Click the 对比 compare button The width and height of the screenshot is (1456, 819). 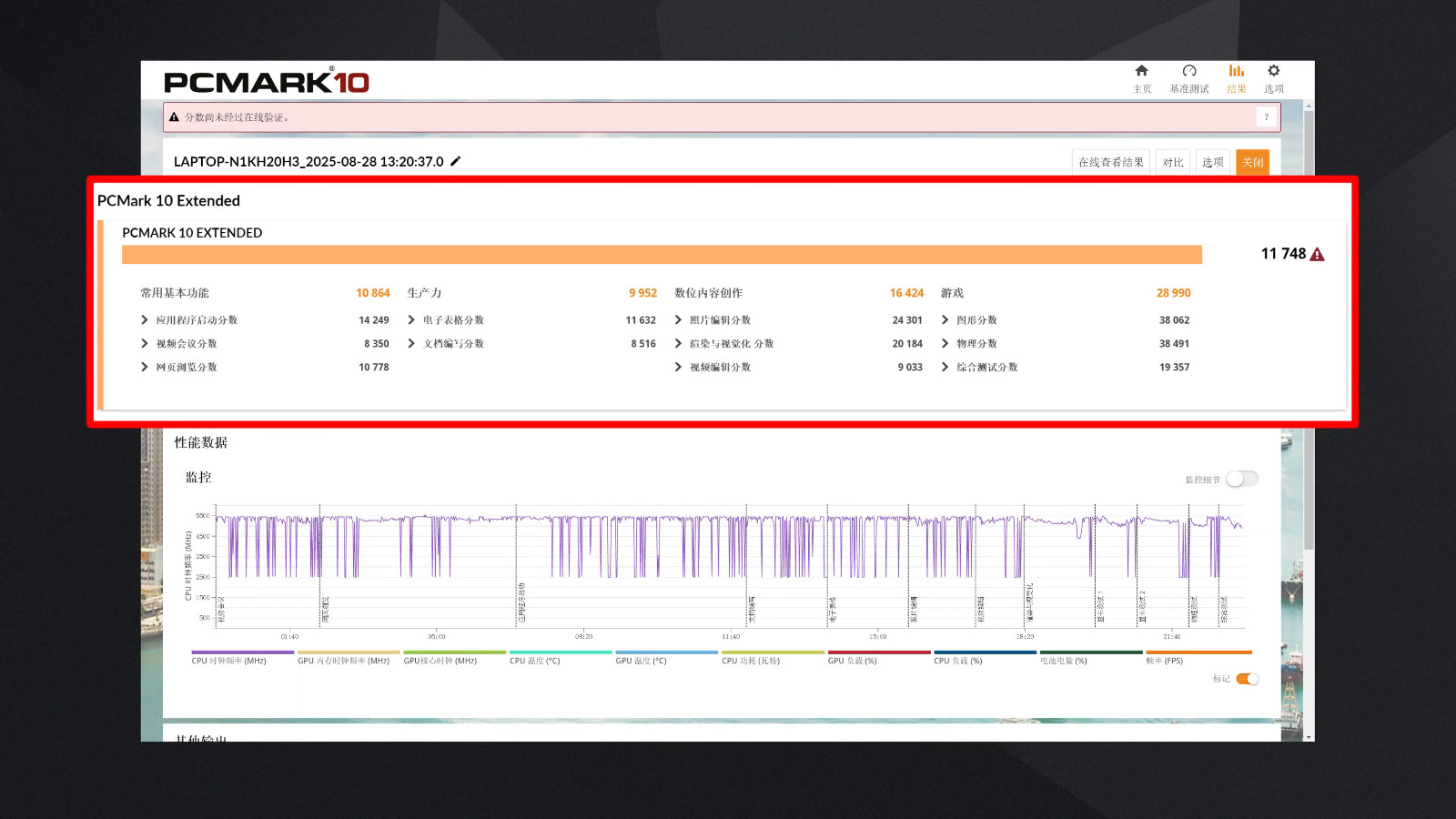(1173, 162)
